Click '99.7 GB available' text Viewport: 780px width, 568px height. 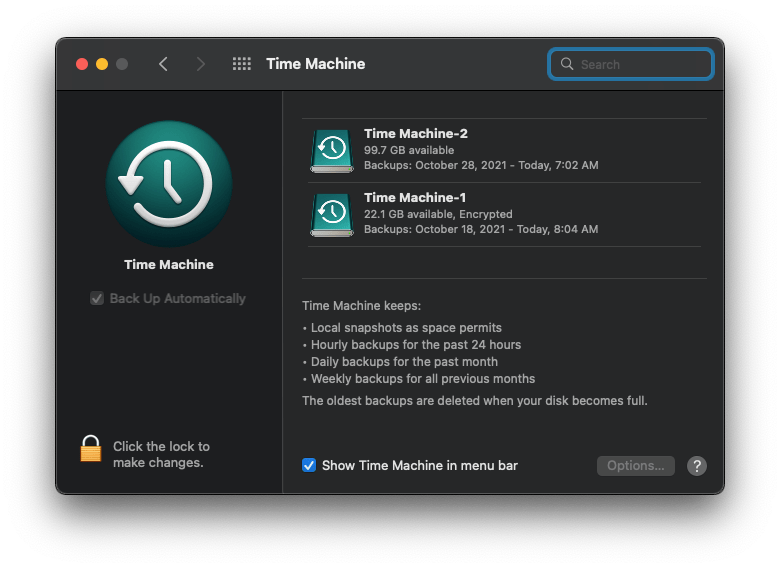tap(408, 150)
